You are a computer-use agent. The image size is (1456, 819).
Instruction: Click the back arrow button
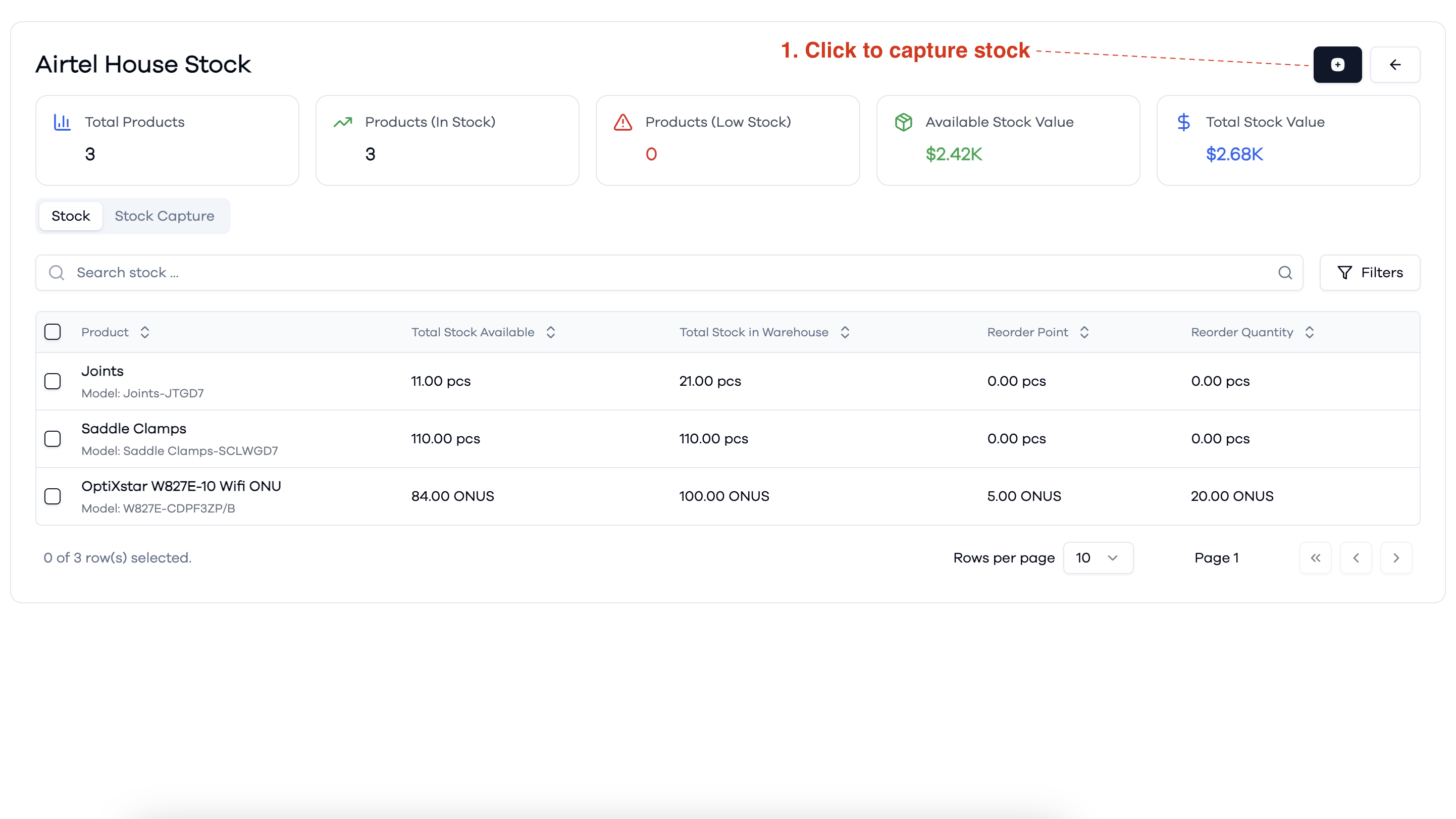1395,65
